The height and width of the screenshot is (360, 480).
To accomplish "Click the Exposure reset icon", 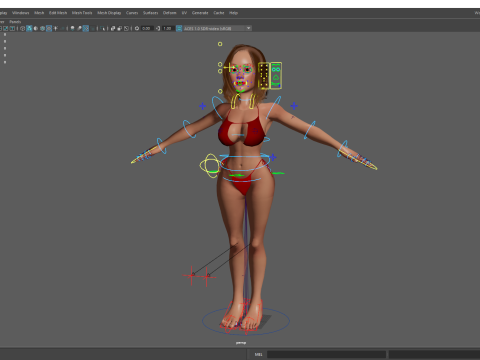I will [x=137, y=28].
